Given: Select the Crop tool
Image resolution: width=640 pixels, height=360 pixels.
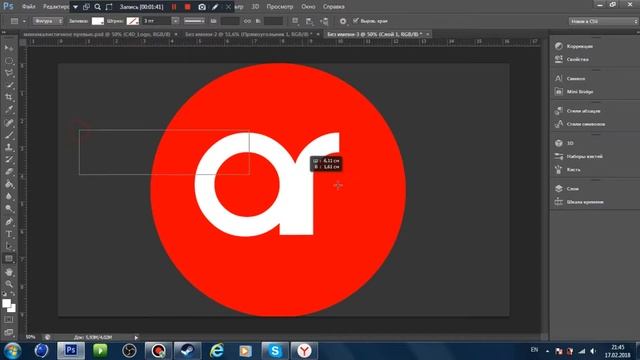Looking at the screenshot, I should 9,98.
